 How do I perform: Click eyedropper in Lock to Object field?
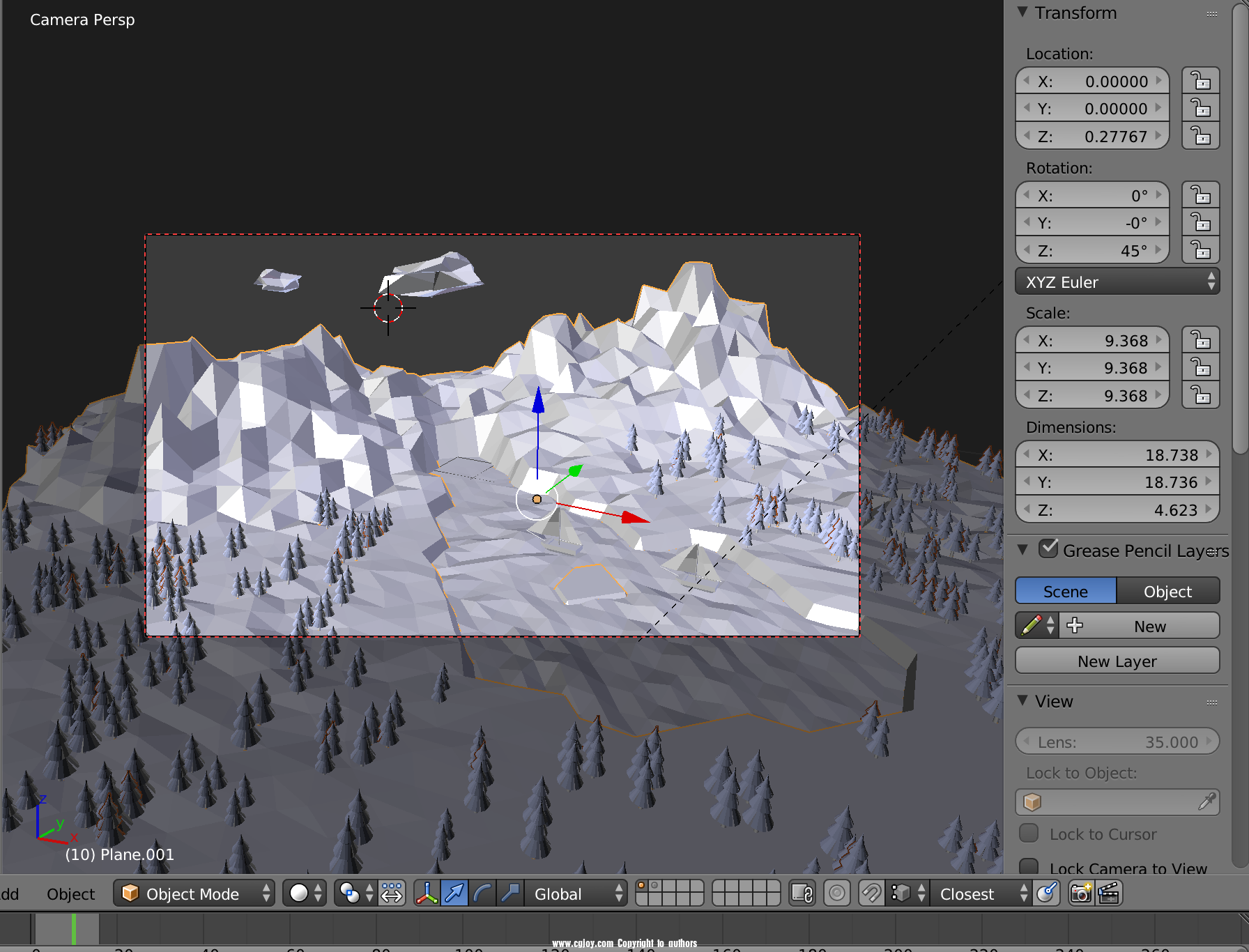[x=1207, y=801]
